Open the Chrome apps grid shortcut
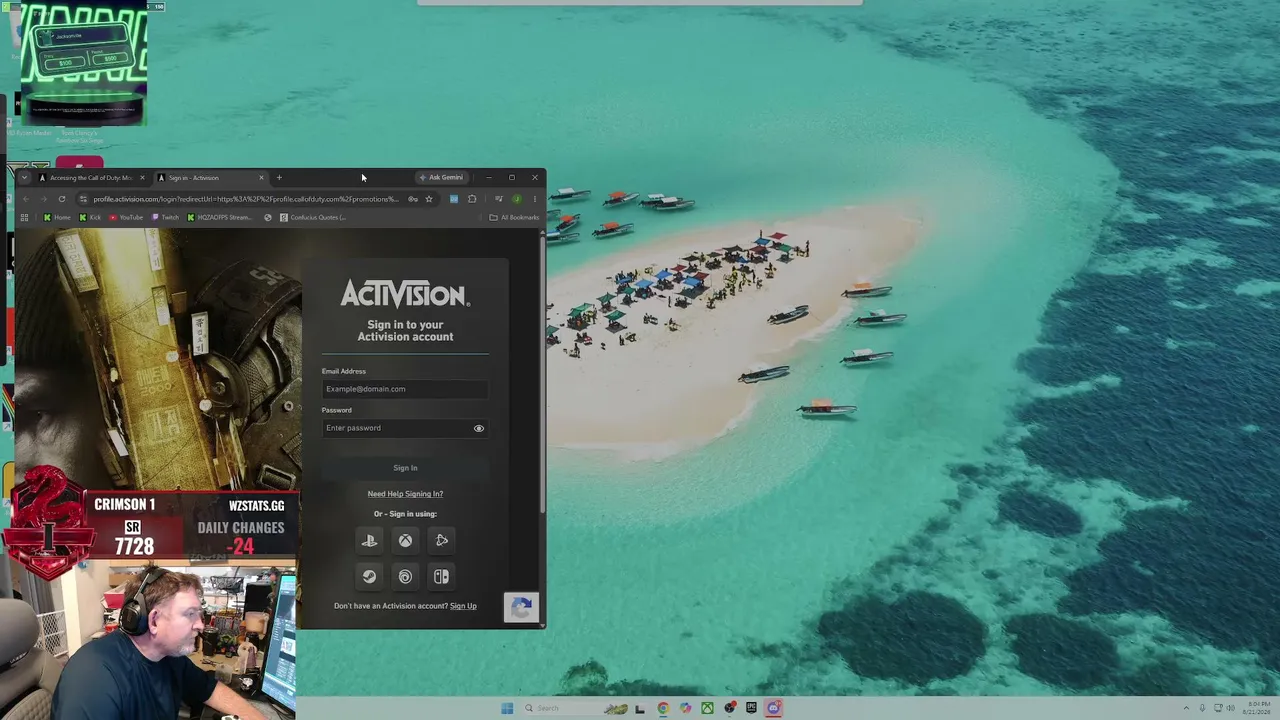1280x720 pixels. [25, 218]
